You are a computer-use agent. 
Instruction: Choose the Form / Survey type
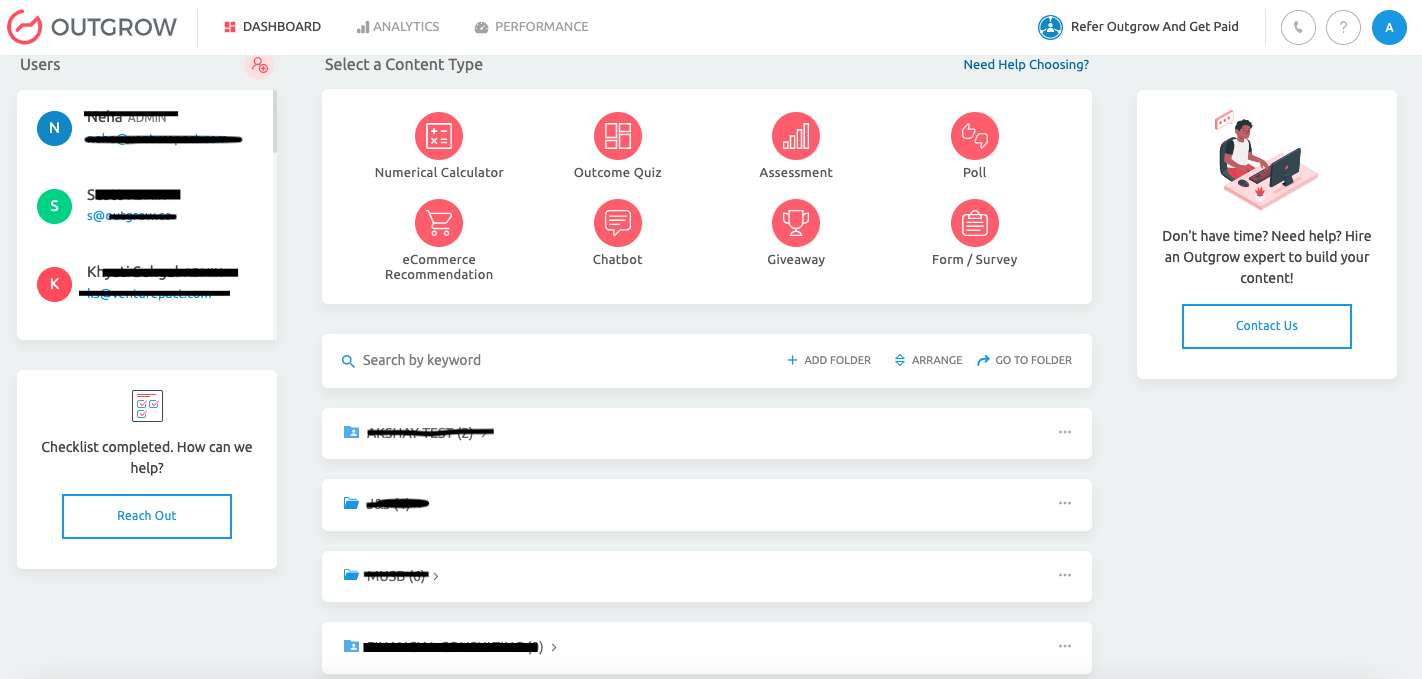point(975,233)
